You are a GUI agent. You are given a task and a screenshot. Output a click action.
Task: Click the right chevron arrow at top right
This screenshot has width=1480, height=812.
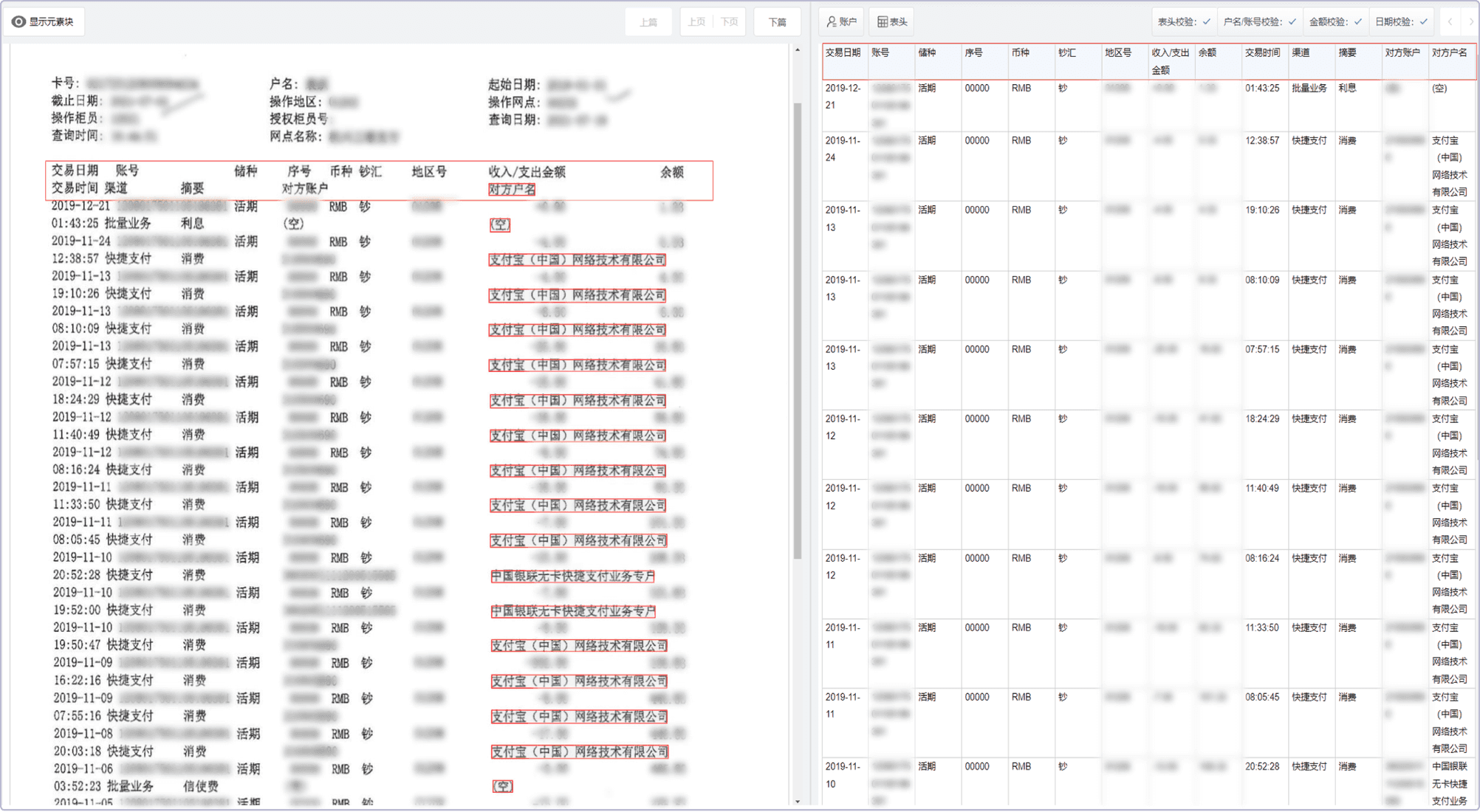click(1470, 22)
